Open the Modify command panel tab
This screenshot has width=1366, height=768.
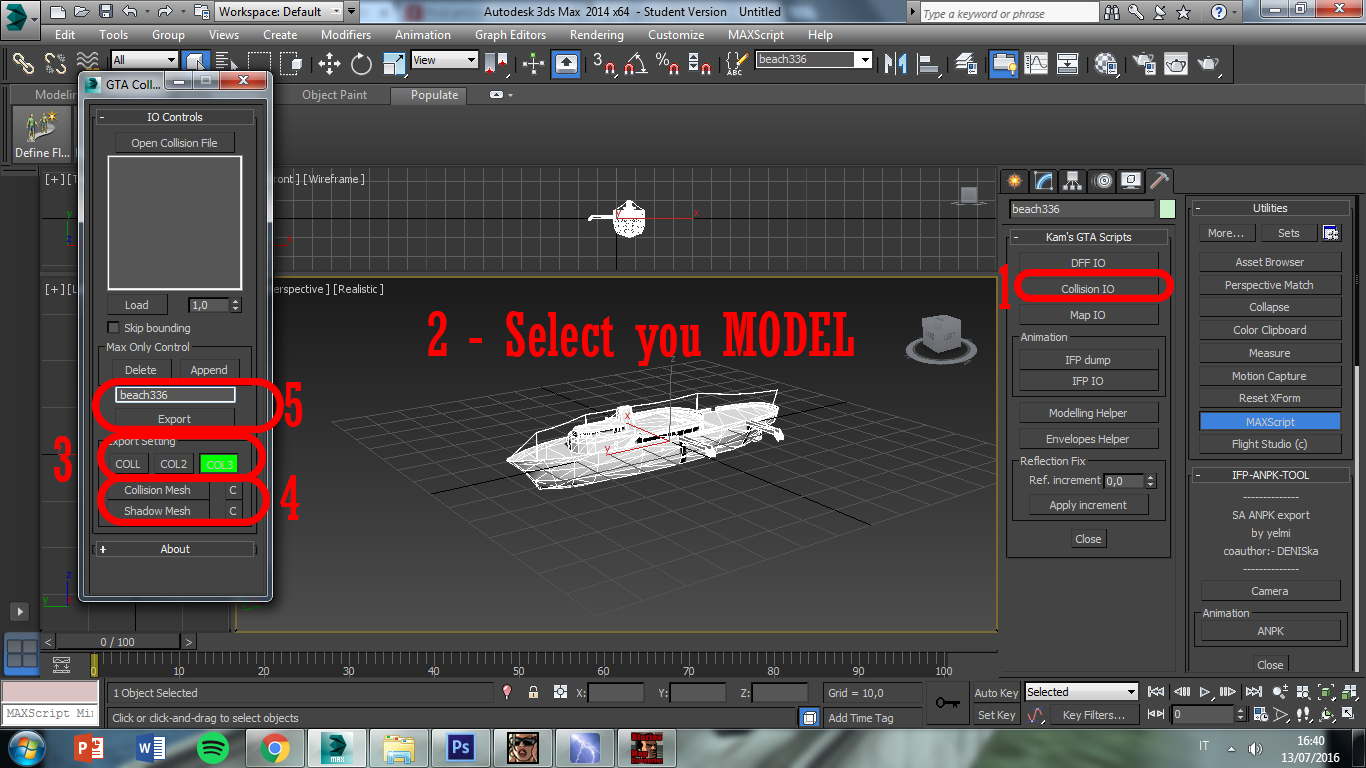pyautogui.click(x=1044, y=181)
